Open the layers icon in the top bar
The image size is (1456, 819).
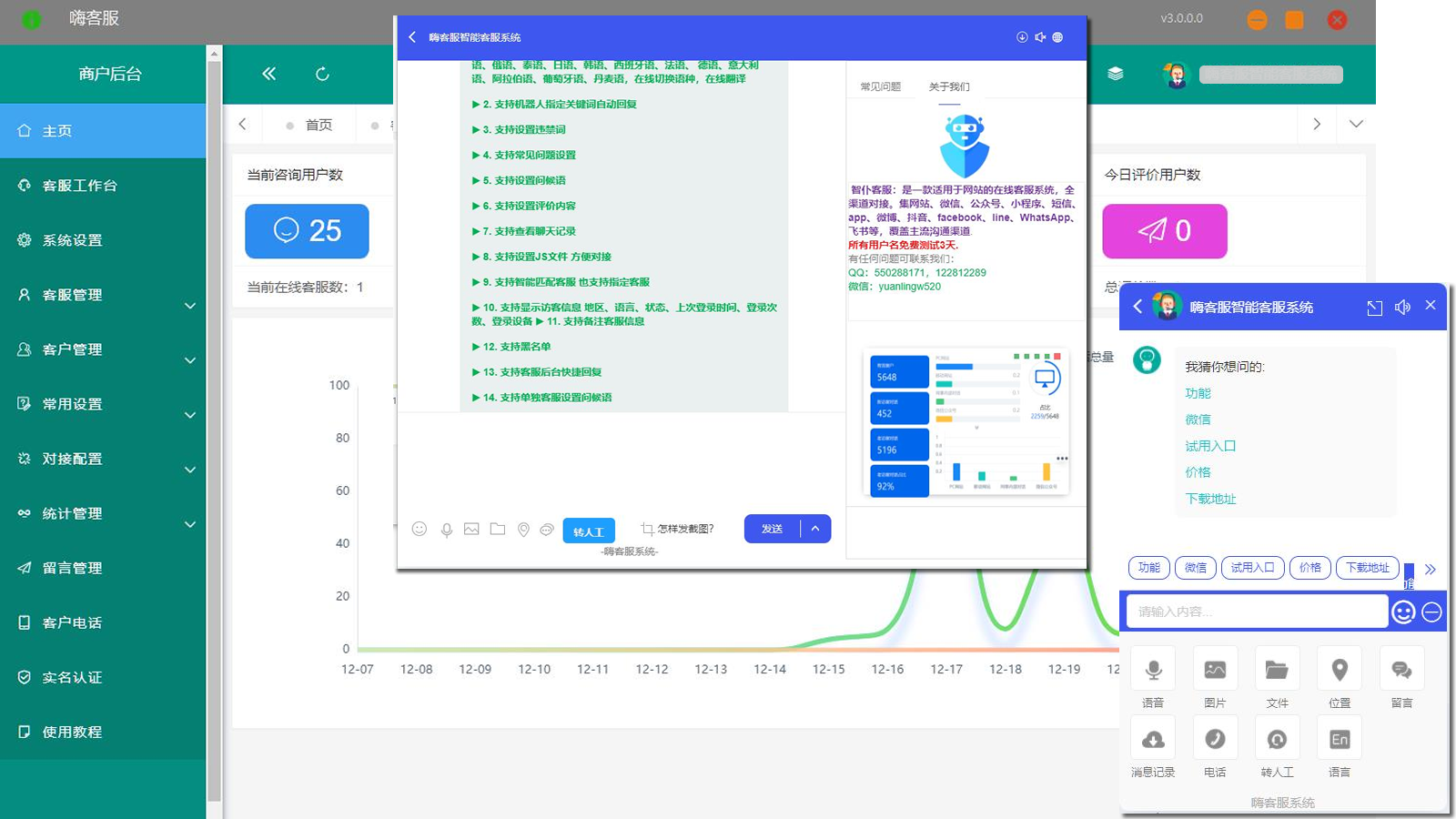(1115, 74)
